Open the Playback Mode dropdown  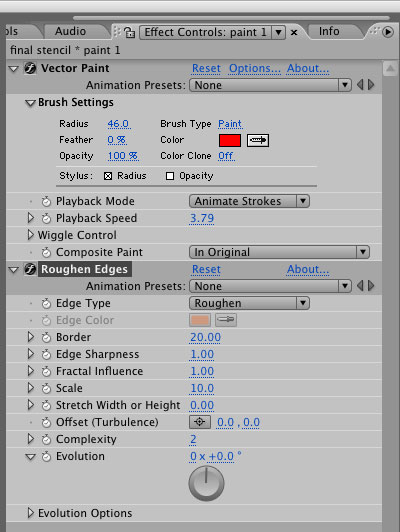tap(249, 201)
